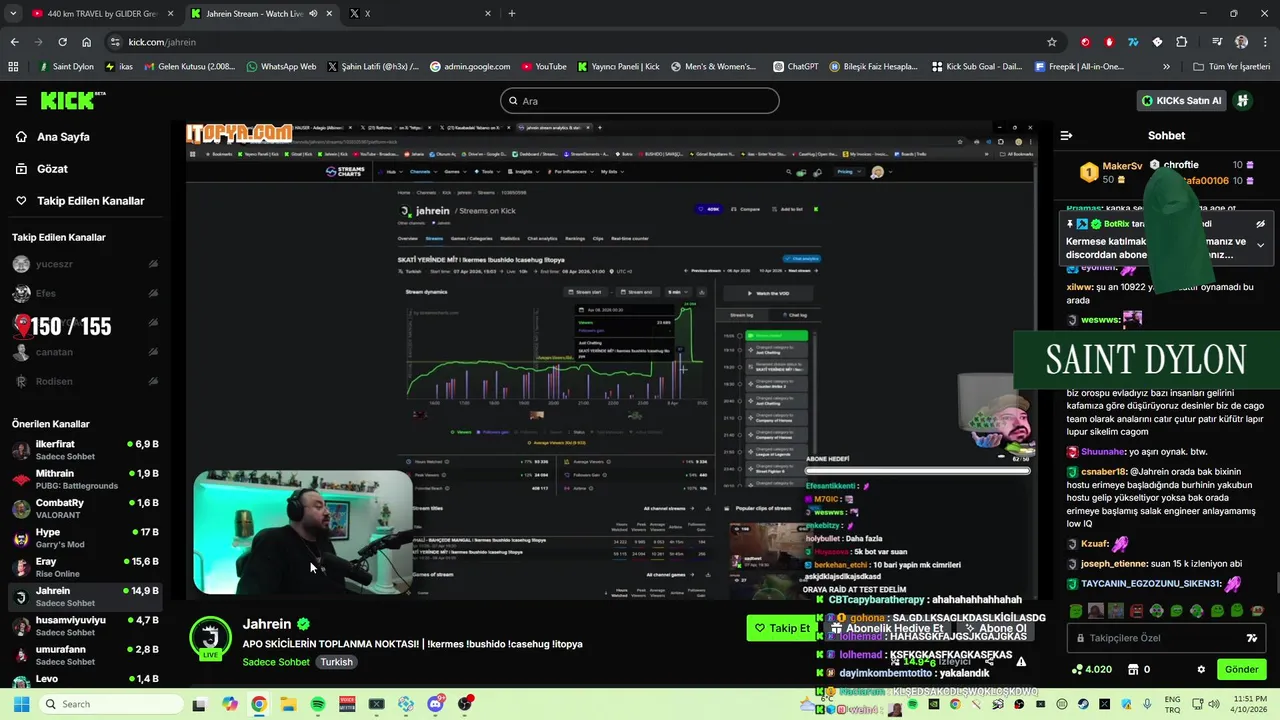Toggle Takip Et to follow Jahrein
Viewport: 1280px width, 720px height.
[782, 628]
